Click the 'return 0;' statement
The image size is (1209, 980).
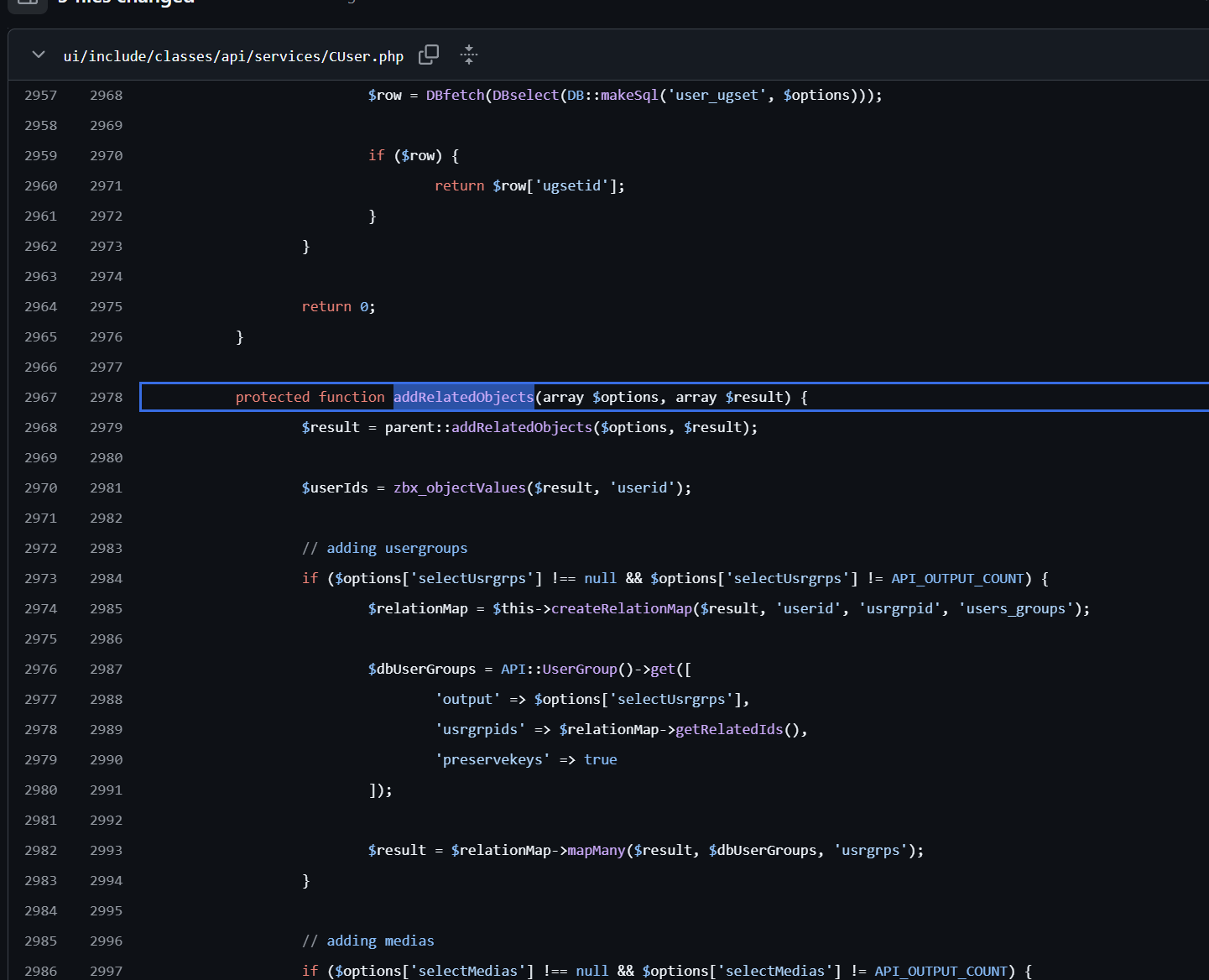click(339, 306)
